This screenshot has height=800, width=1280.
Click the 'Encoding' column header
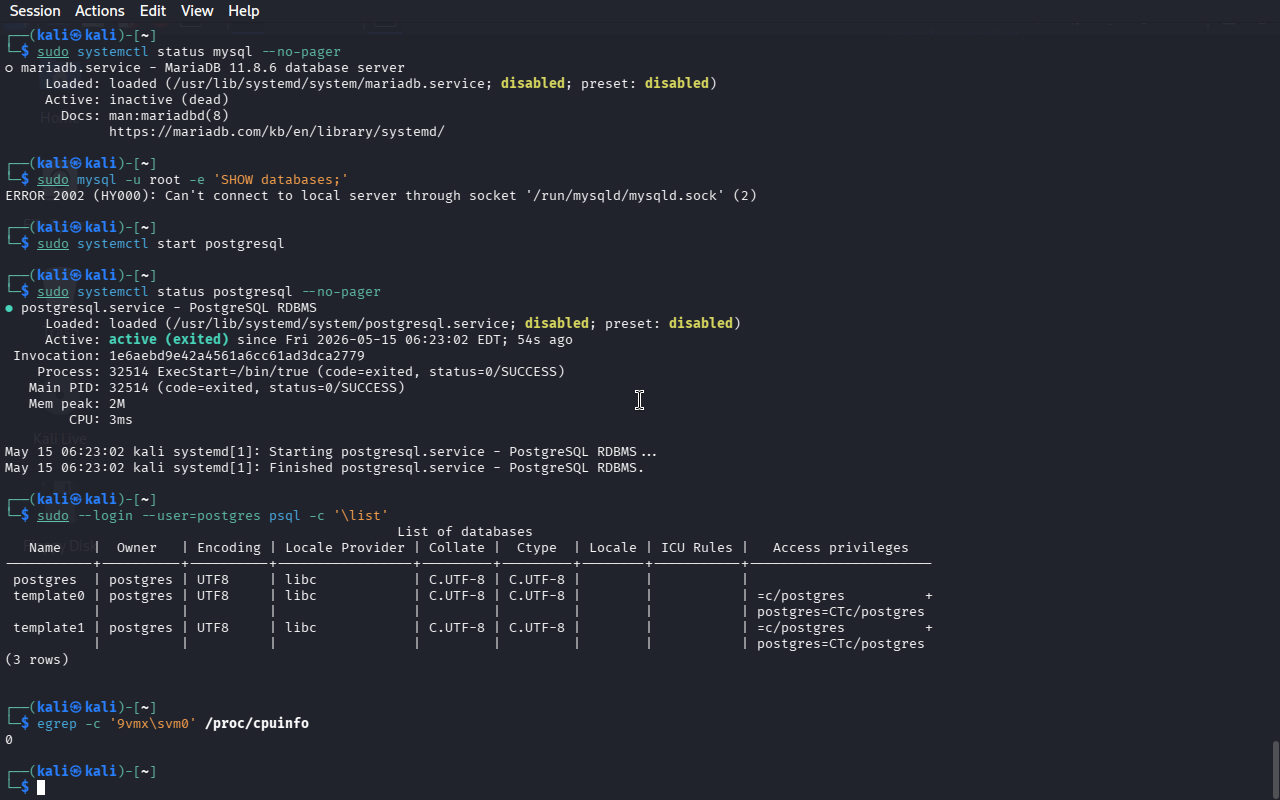point(229,548)
